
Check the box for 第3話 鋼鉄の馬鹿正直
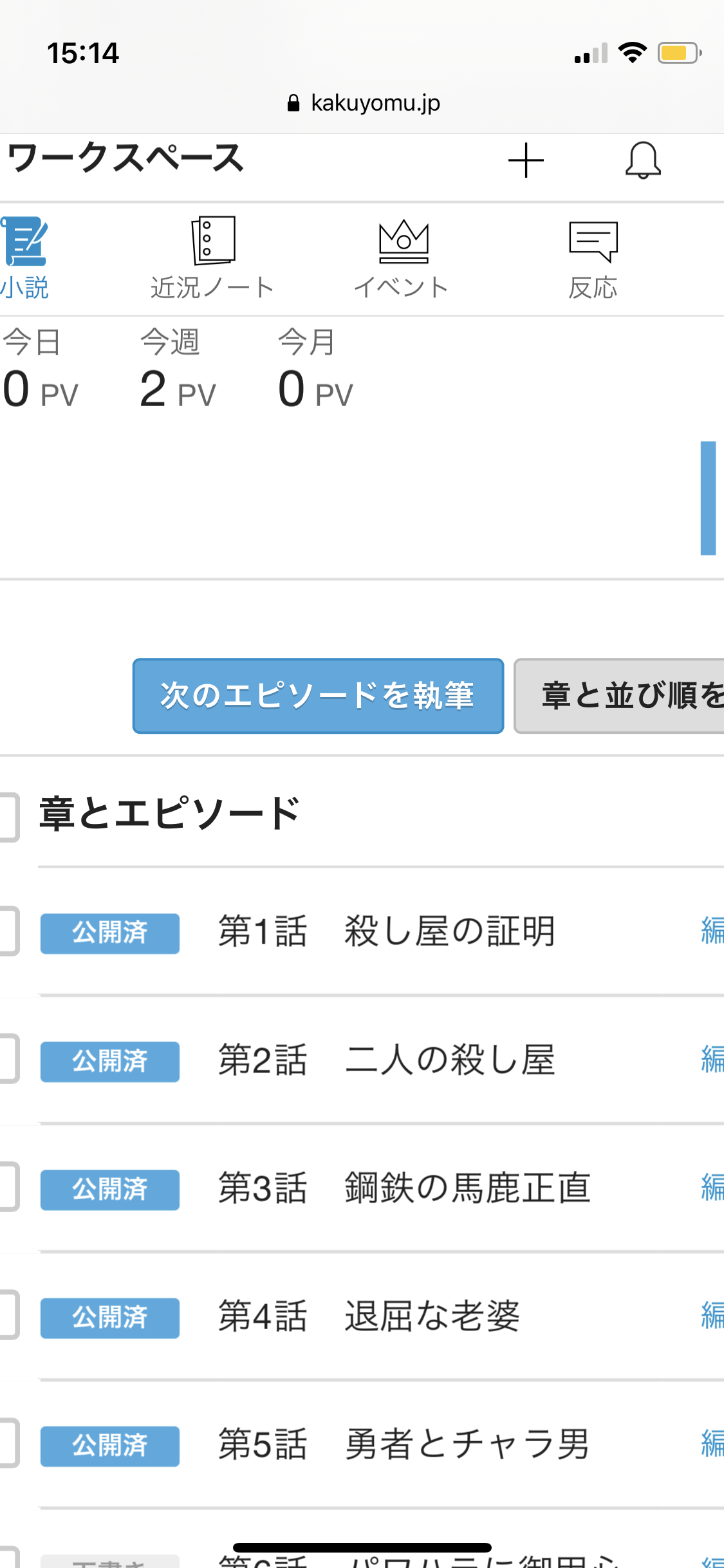coord(8,1187)
